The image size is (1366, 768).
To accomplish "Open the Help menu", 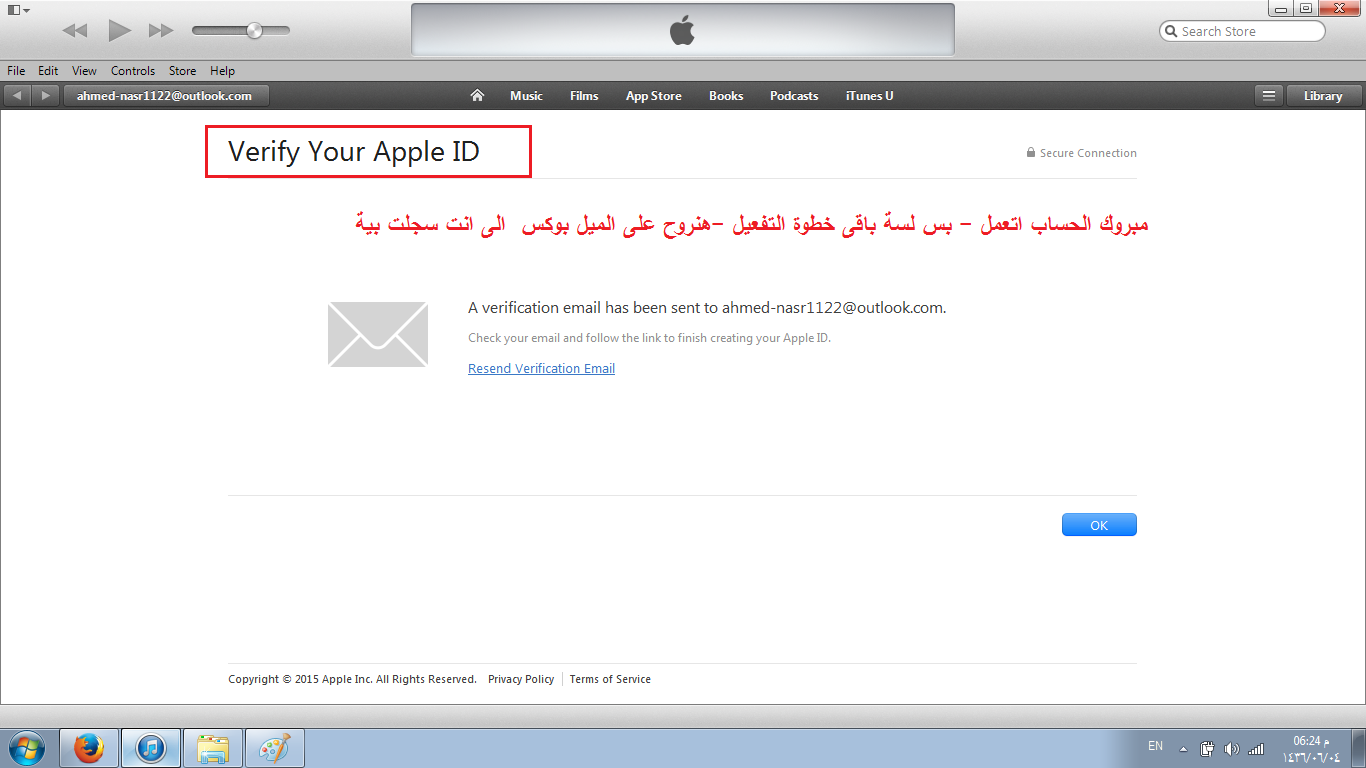I will pyautogui.click(x=222, y=71).
